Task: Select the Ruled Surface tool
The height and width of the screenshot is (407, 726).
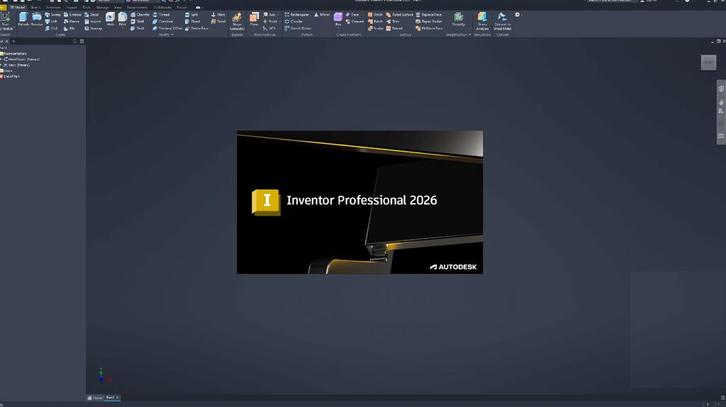Action: (x=400, y=15)
